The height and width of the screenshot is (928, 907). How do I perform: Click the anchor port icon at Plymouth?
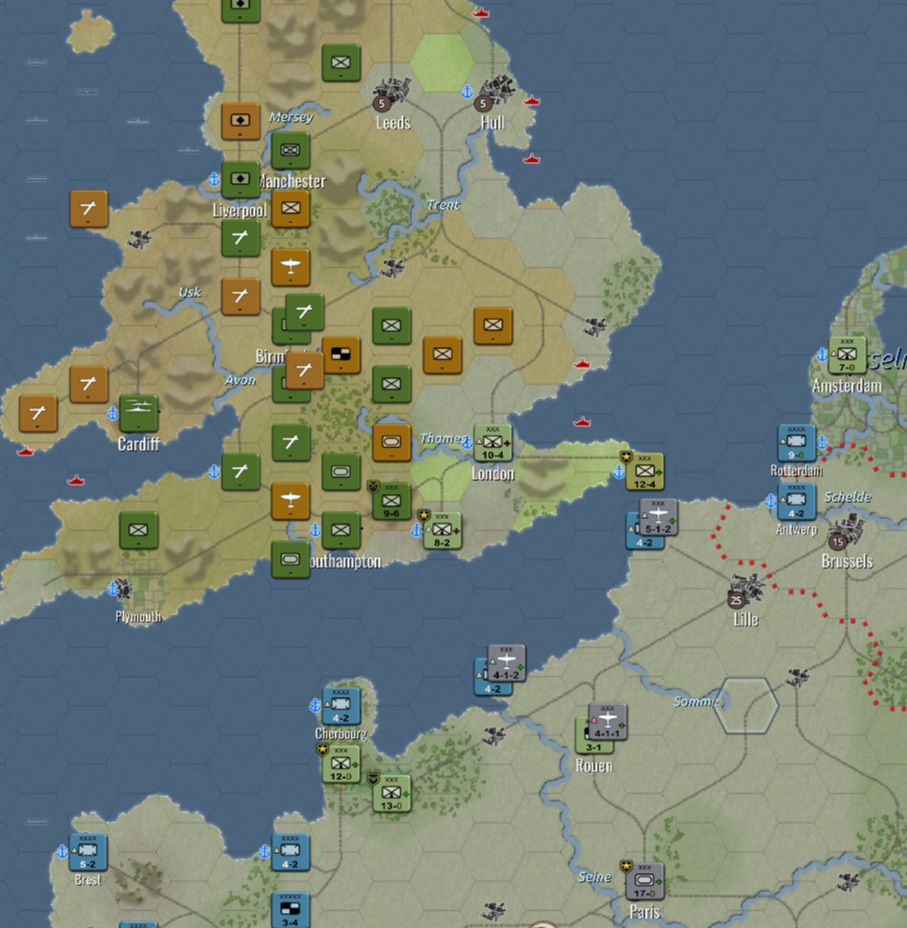(x=112, y=589)
